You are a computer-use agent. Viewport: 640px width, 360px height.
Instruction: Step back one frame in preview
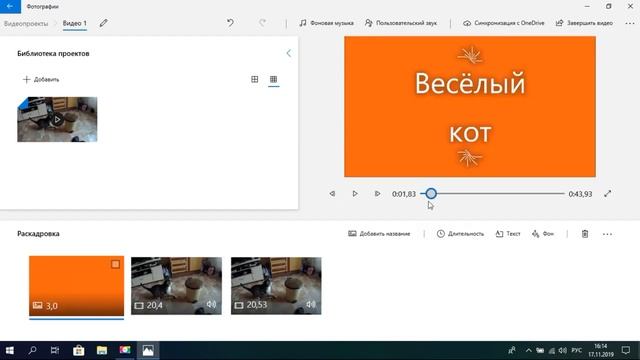tap(332, 194)
